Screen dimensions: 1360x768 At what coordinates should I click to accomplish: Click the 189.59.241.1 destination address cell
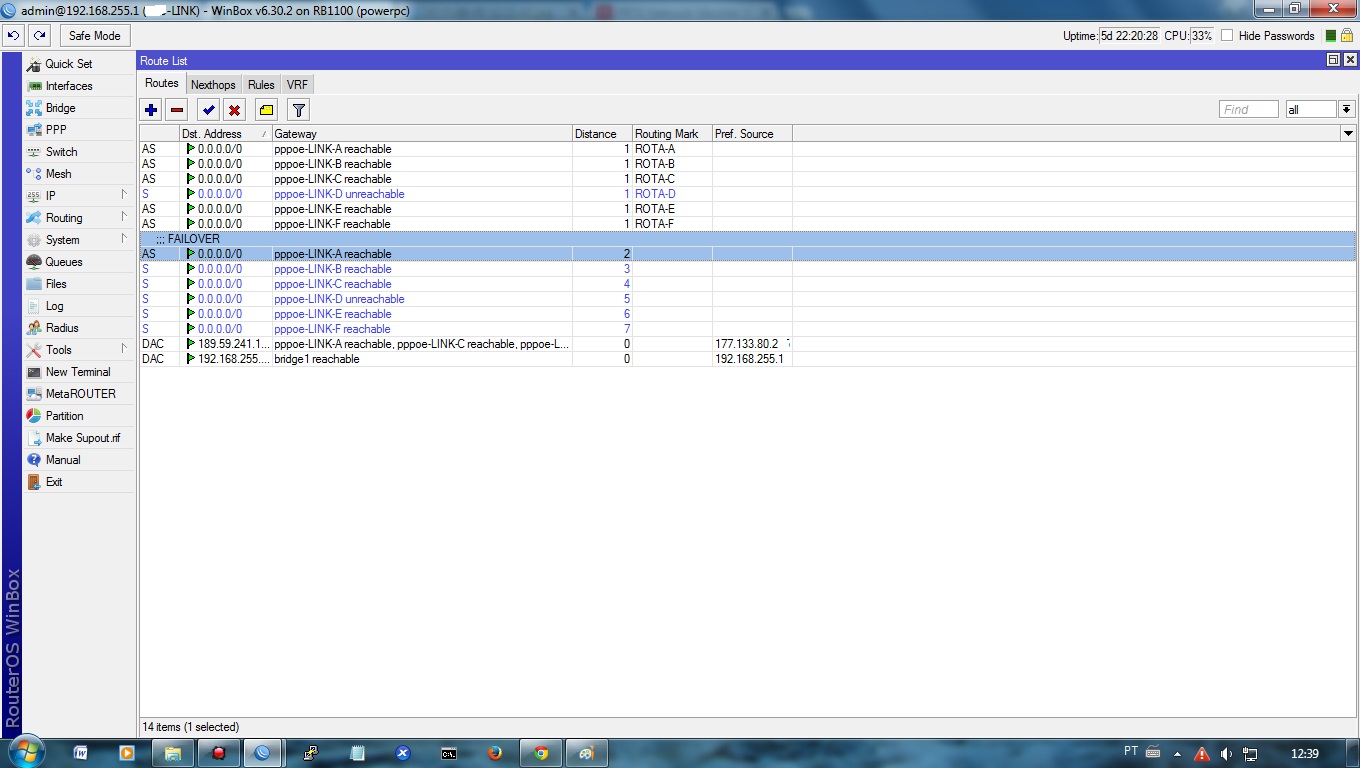[x=226, y=344]
